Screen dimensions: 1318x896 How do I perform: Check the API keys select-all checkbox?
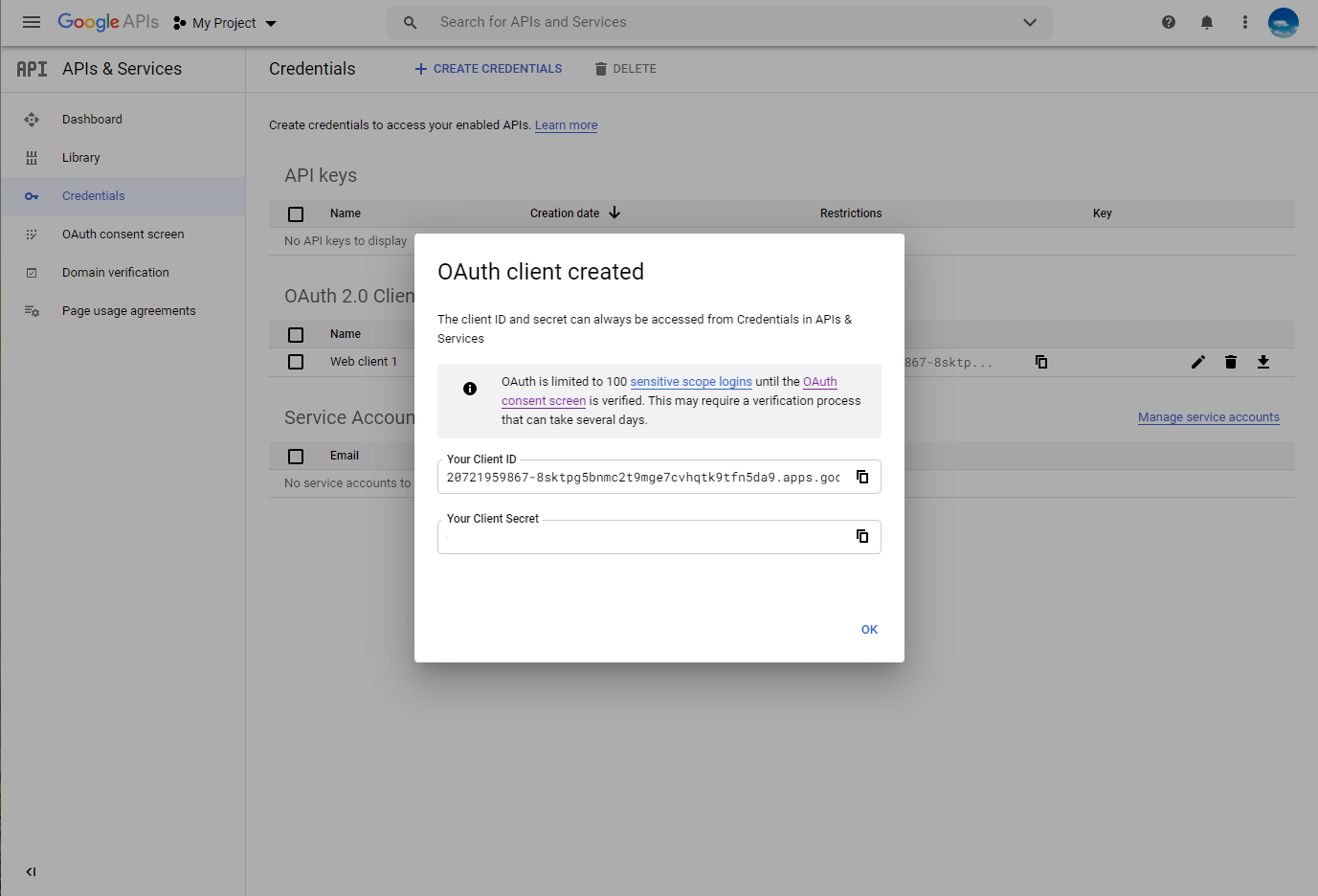pos(295,213)
